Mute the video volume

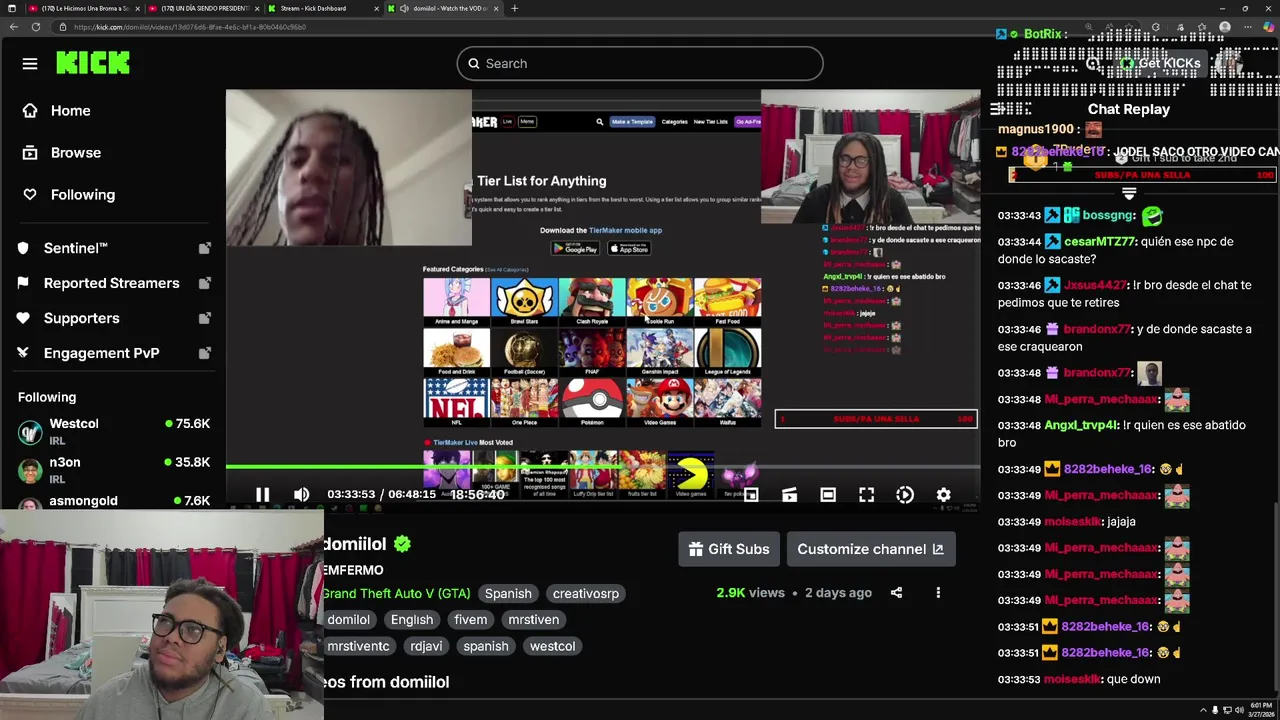click(301, 494)
